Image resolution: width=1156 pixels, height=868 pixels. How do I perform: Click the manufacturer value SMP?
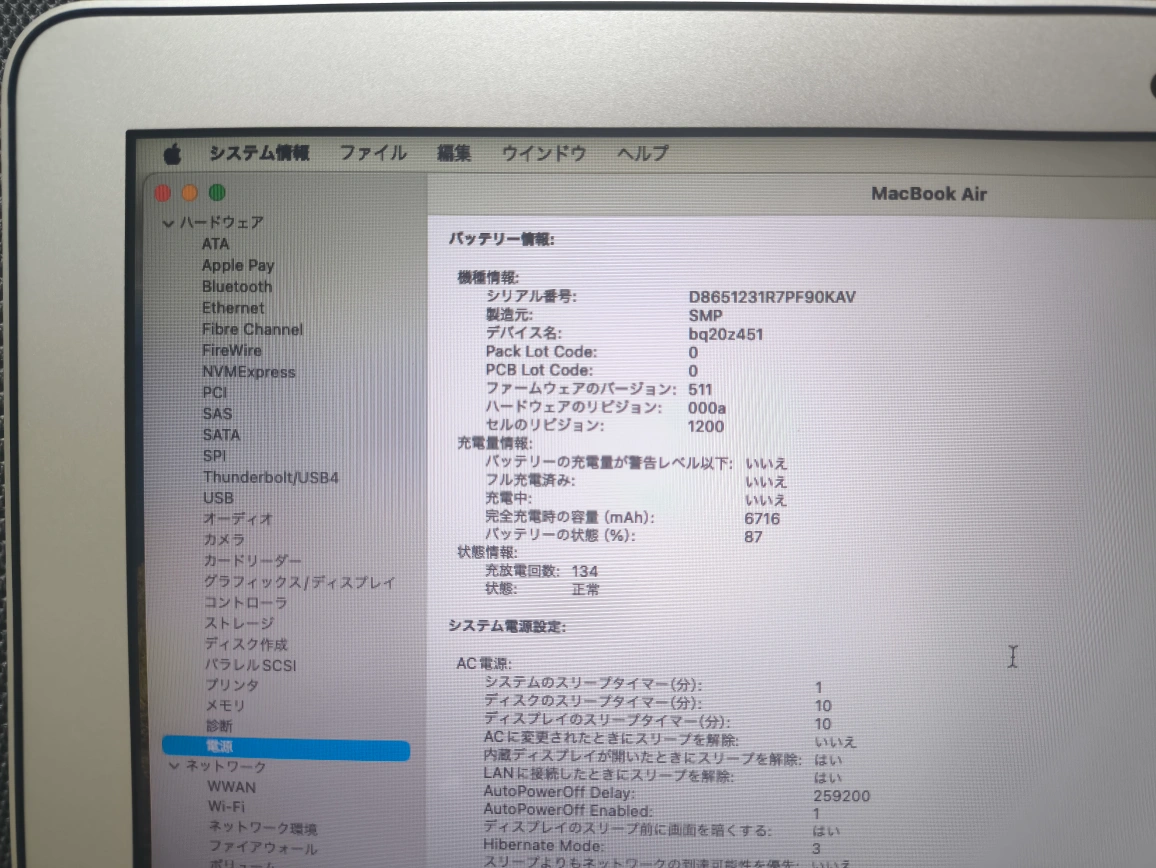706,316
